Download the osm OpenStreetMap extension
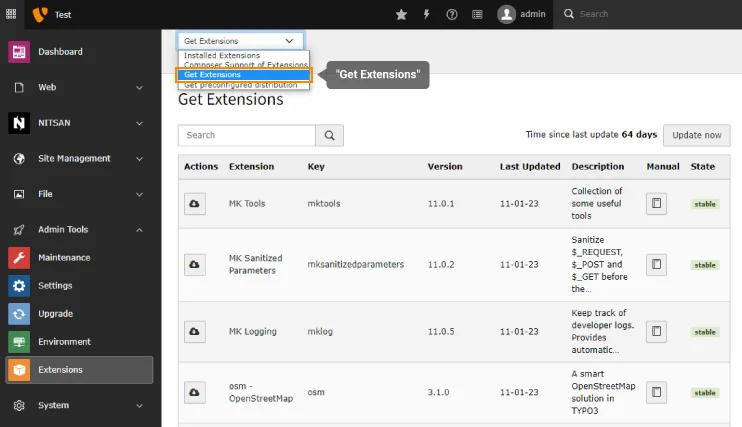742x427 pixels. tap(194, 392)
